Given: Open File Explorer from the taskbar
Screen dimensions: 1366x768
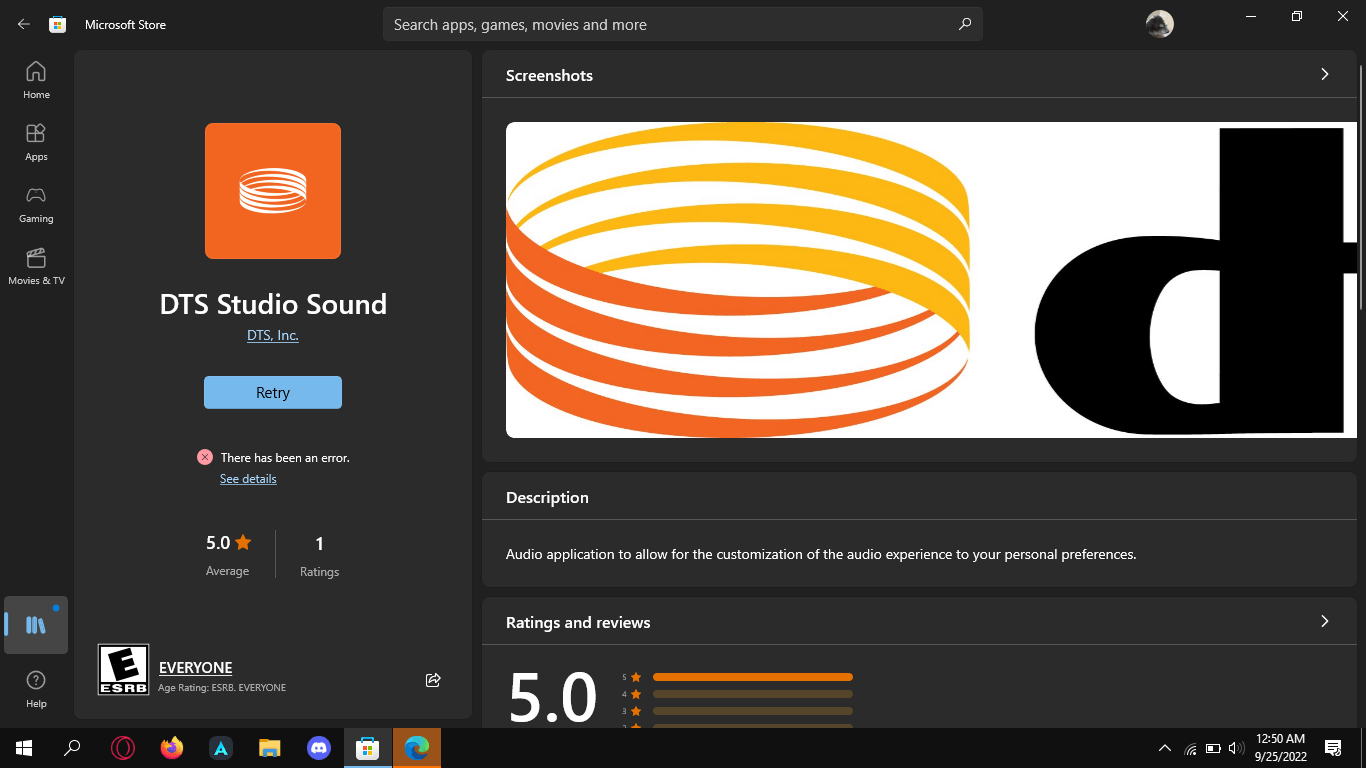Looking at the screenshot, I should coord(270,747).
